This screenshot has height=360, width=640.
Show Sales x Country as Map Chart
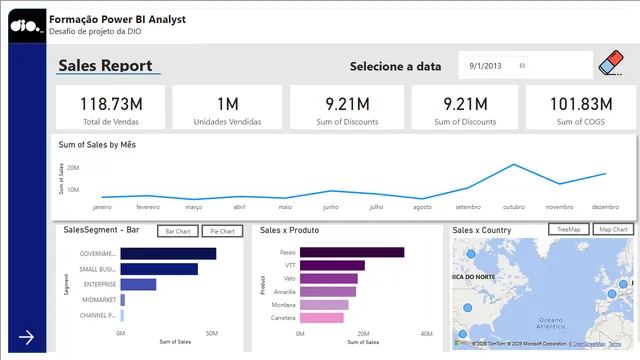613,229
